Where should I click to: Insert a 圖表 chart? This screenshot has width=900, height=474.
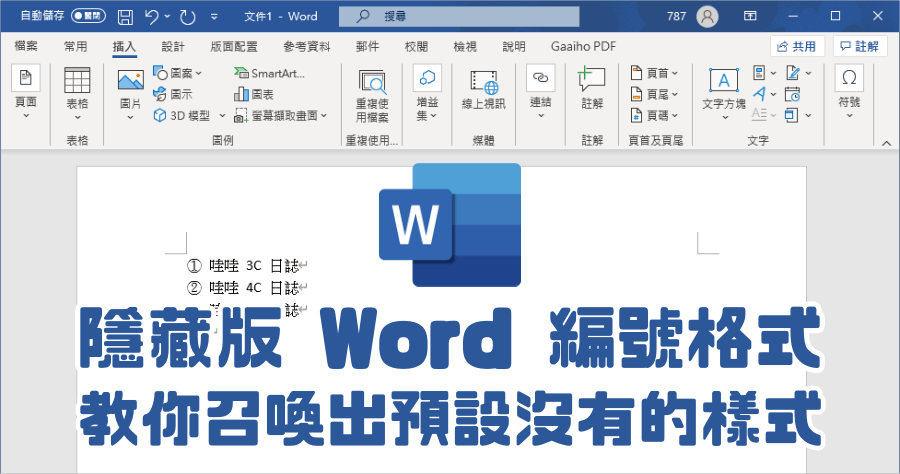pos(254,94)
